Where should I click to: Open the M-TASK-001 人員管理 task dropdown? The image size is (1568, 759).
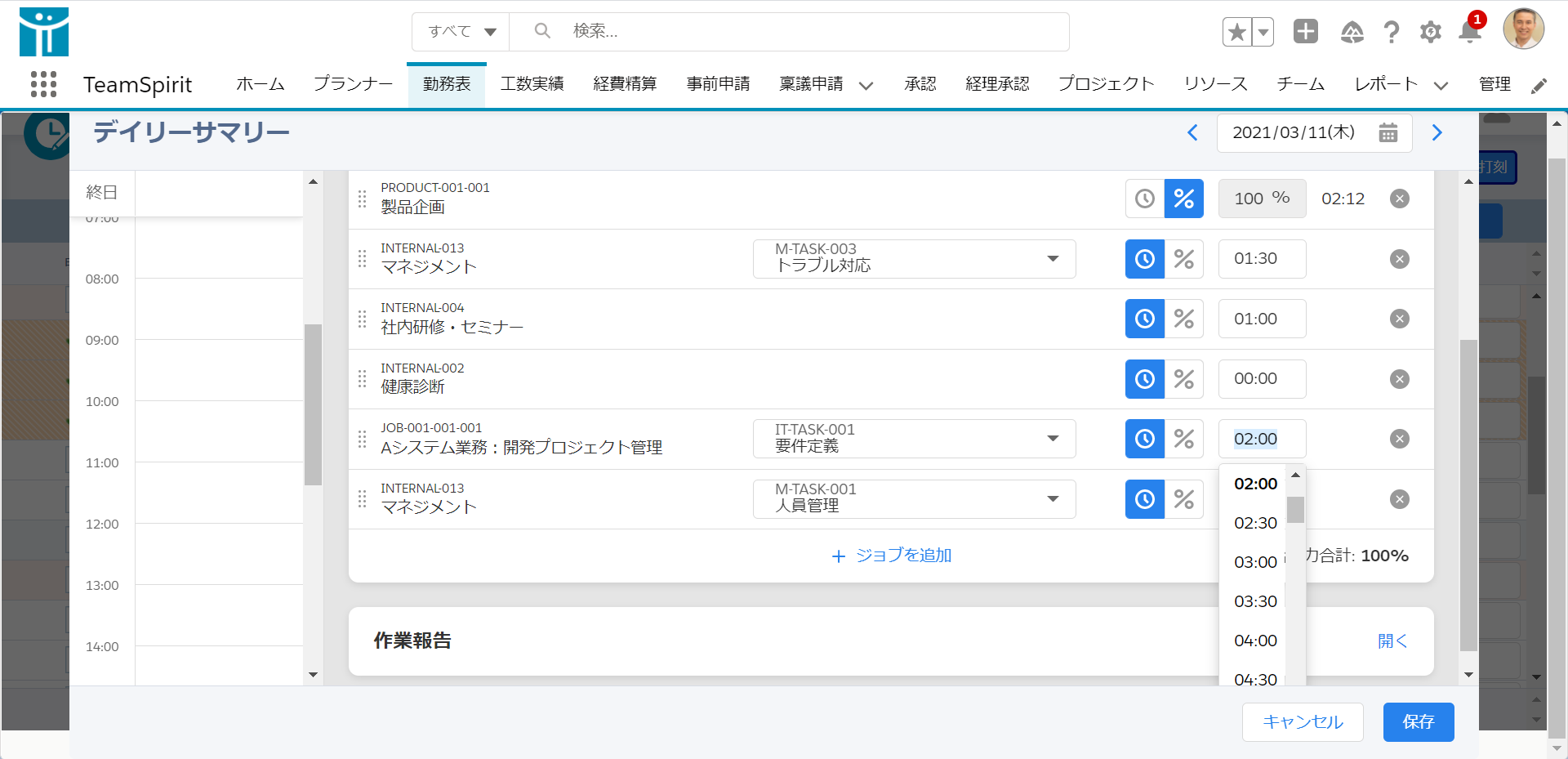coord(914,499)
